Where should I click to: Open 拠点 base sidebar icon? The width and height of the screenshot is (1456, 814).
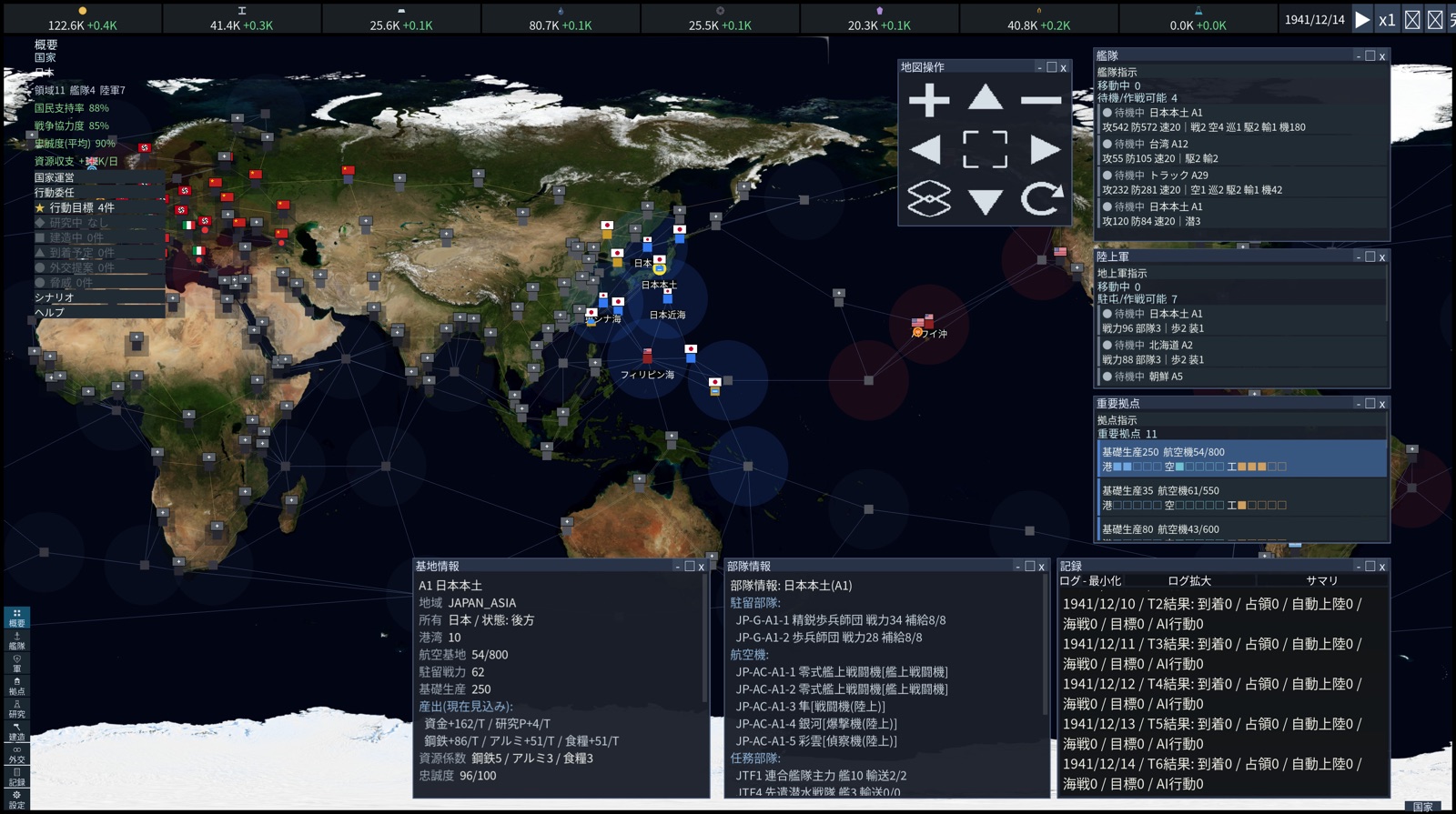16,686
